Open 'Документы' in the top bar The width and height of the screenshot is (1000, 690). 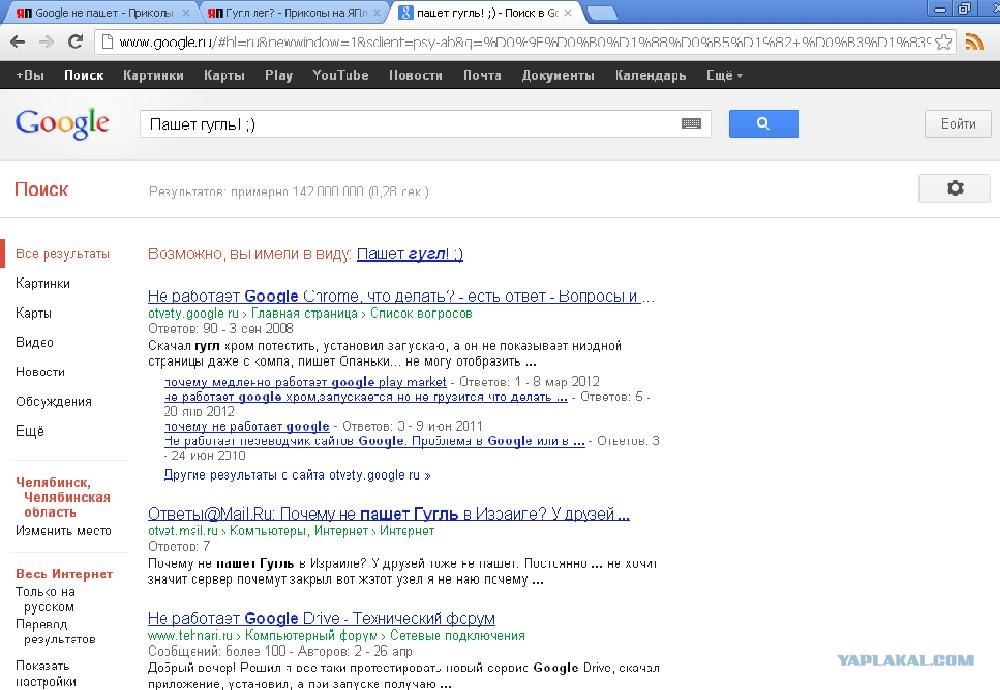557,75
